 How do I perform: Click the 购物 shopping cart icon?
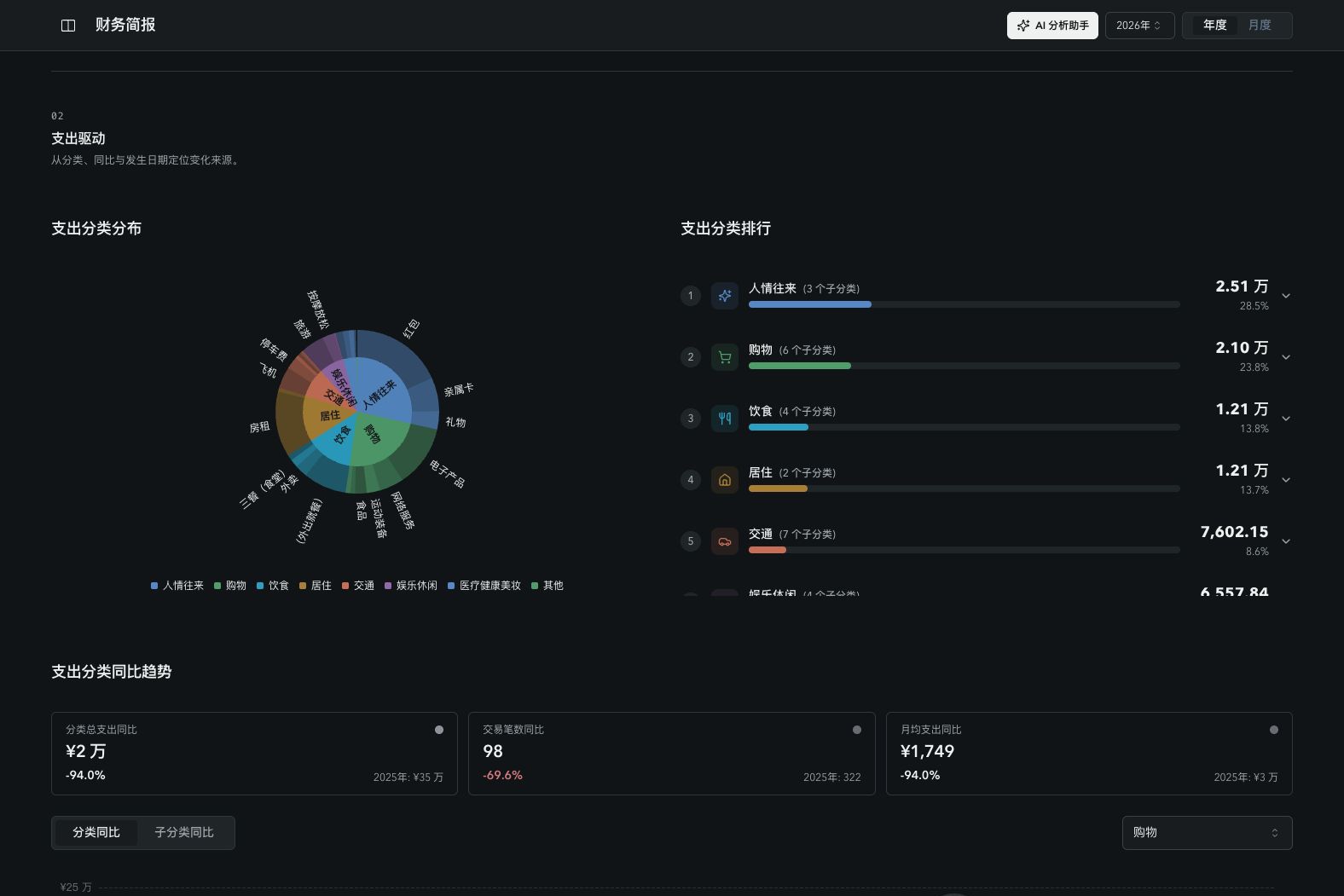(x=725, y=357)
